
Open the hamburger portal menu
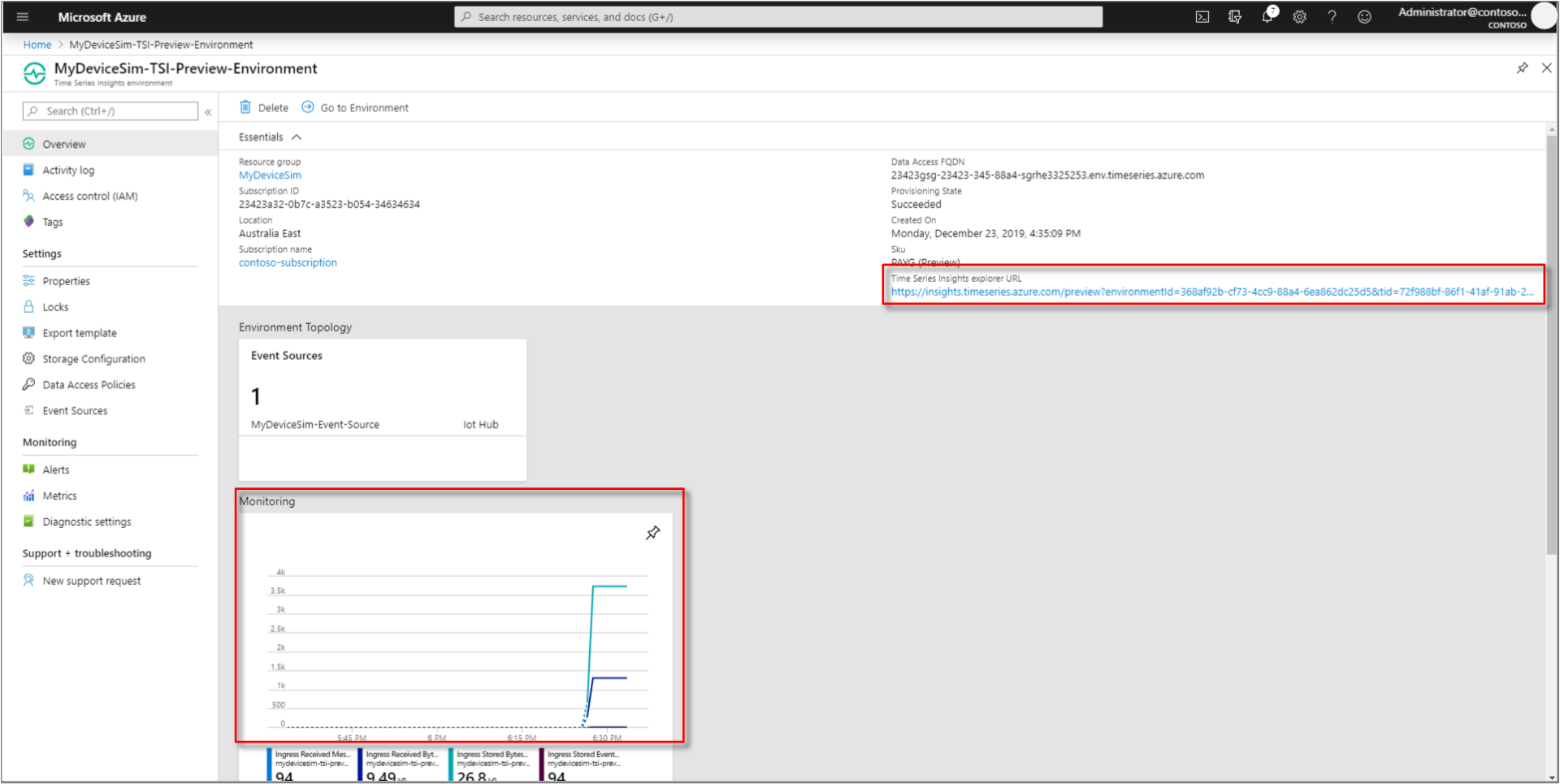22,16
